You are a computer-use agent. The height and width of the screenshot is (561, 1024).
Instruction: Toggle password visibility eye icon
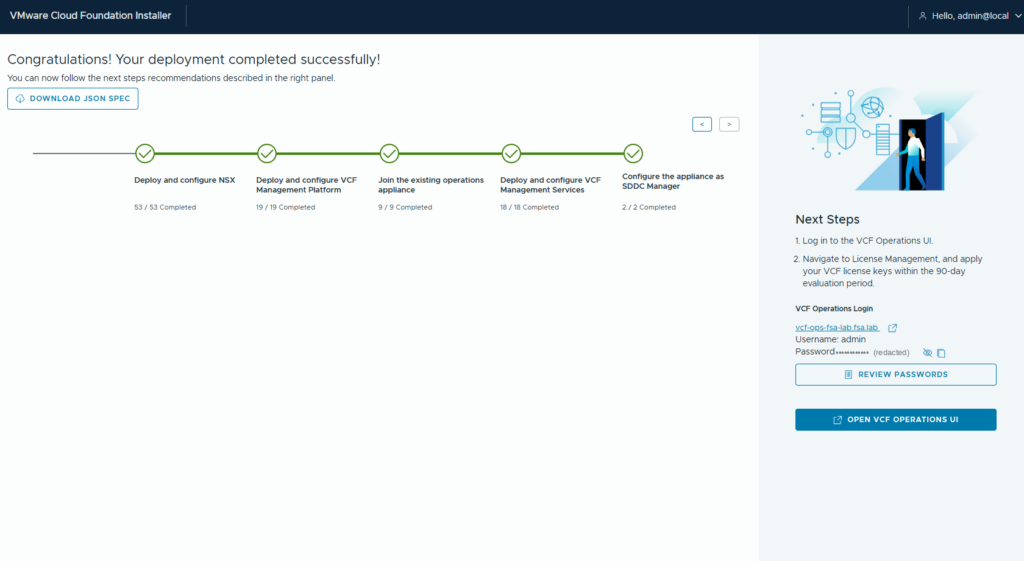pyautogui.click(x=927, y=353)
